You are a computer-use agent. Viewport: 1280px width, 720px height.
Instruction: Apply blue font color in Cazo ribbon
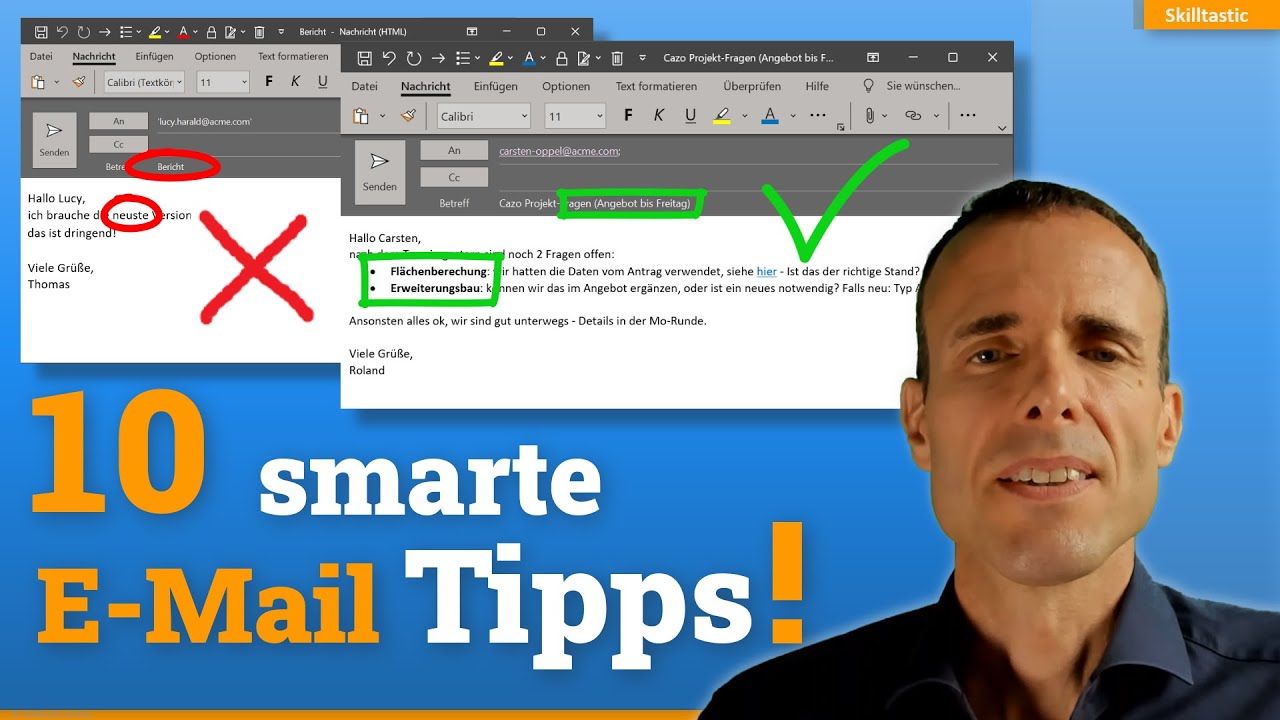point(770,116)
